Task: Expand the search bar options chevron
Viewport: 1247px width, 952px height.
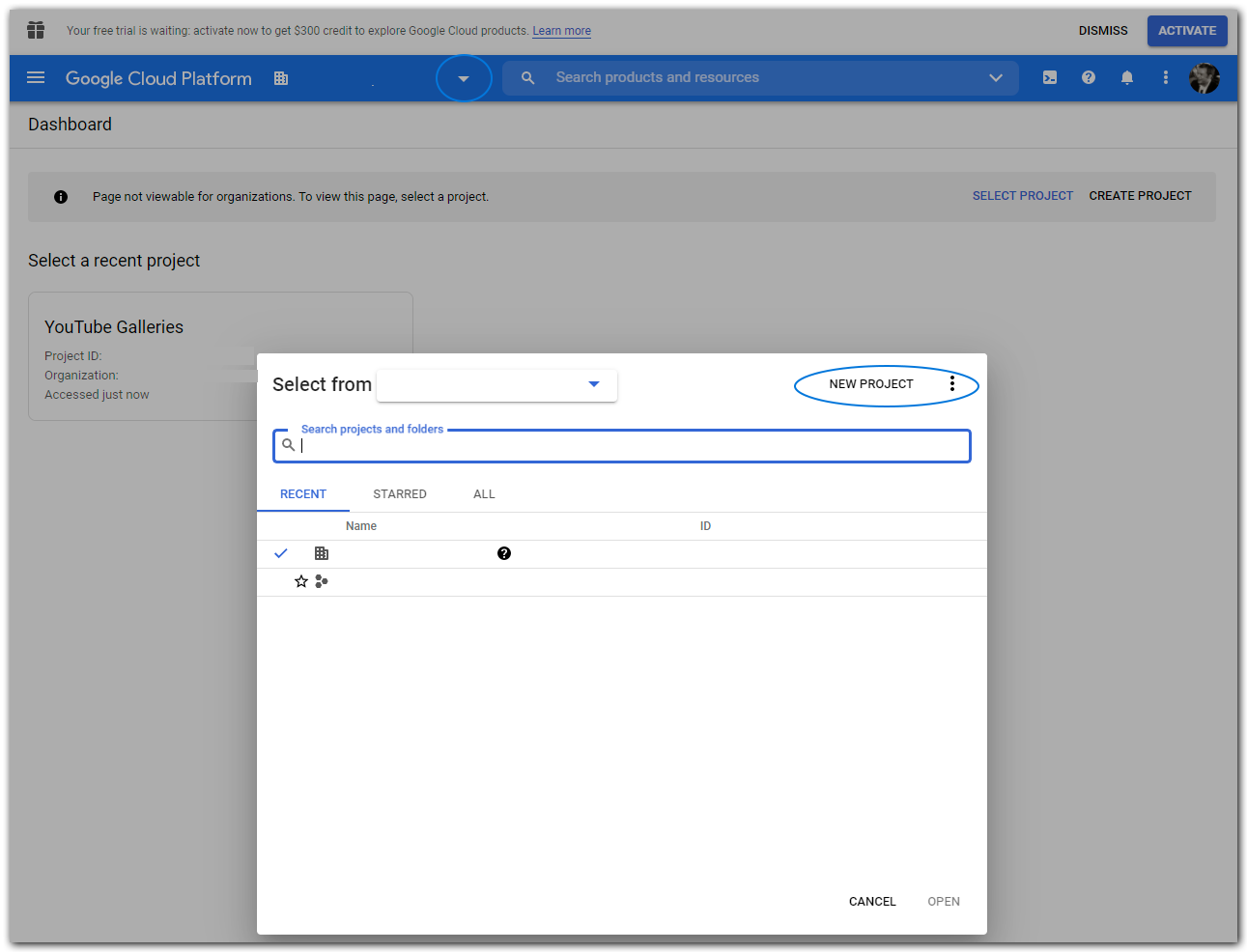Action: 996,78
